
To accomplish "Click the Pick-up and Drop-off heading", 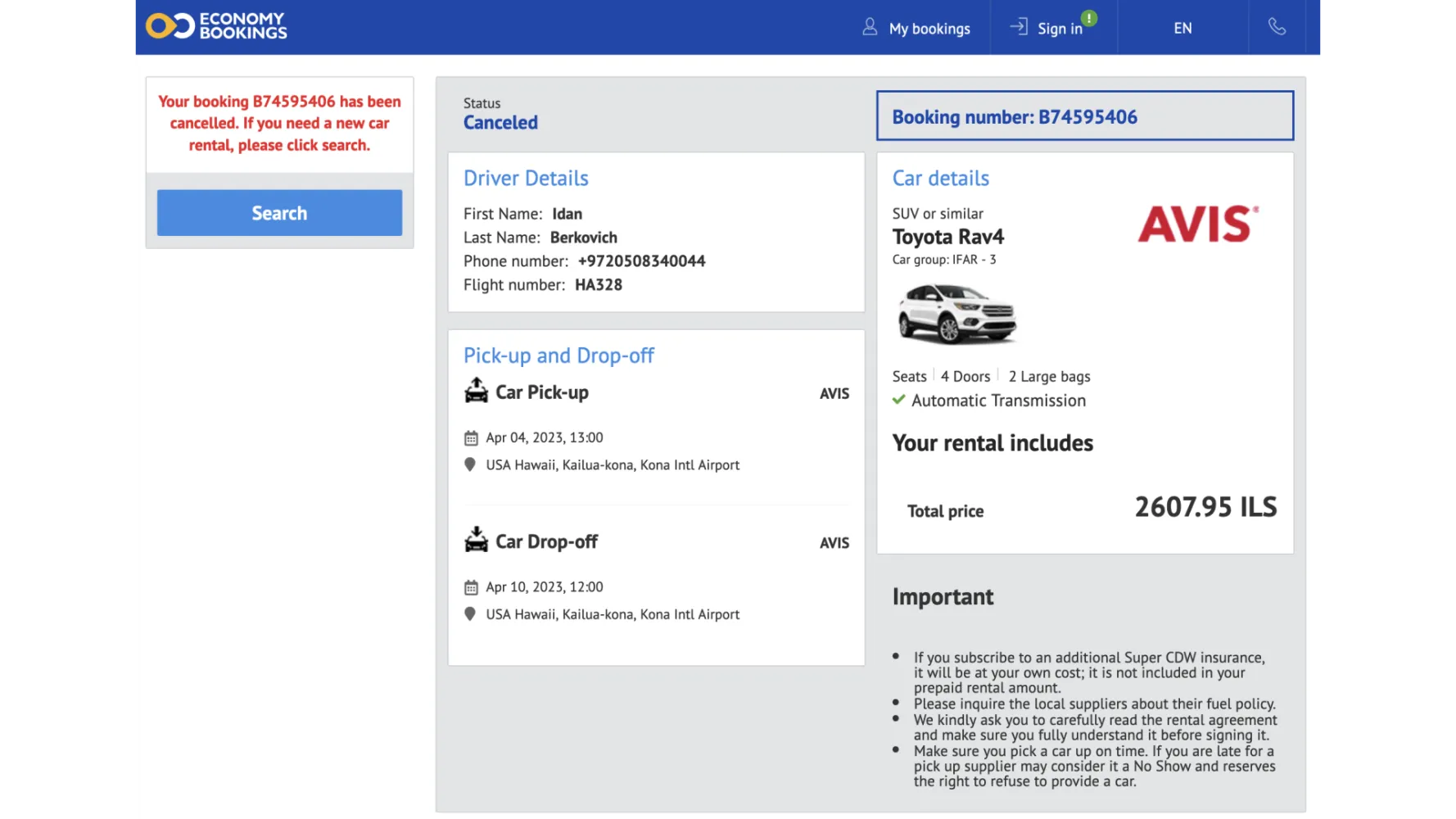I will point(558,356).
